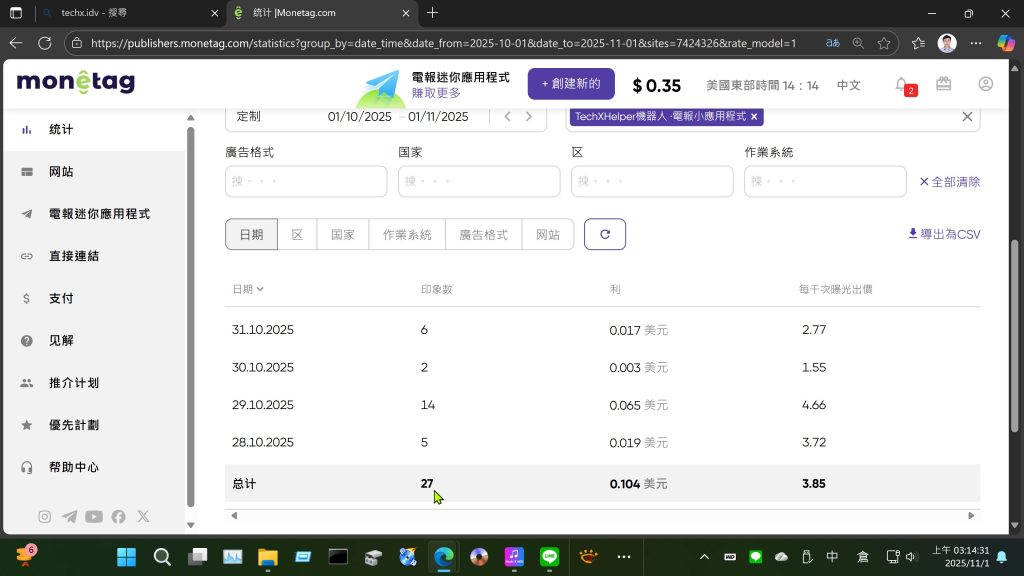Open the 国家 filter dropdown
Image resolution: width=1024 pixels, height=576 pixels.
[x=479, y=181]
